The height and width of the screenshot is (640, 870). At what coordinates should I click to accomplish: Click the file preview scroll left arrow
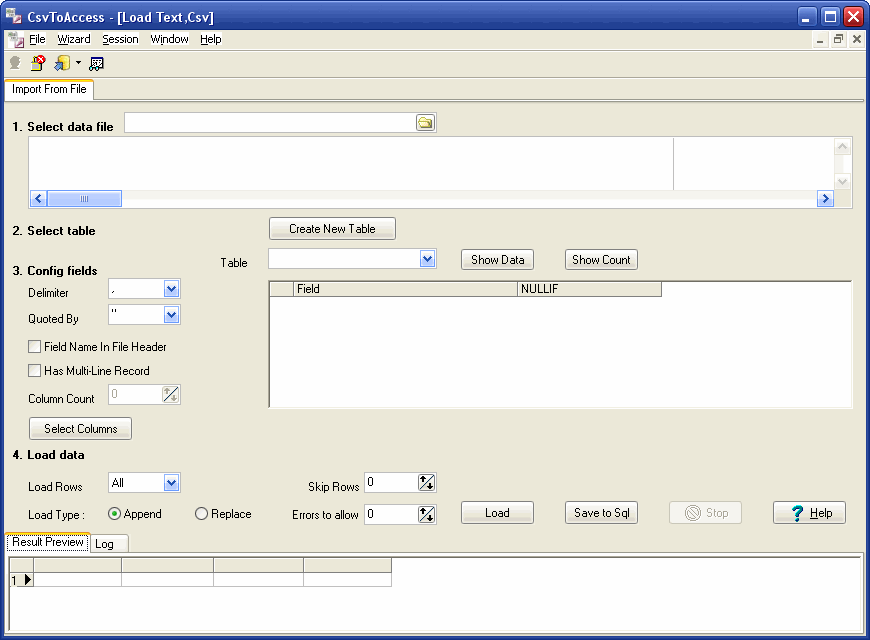[38, 199]
